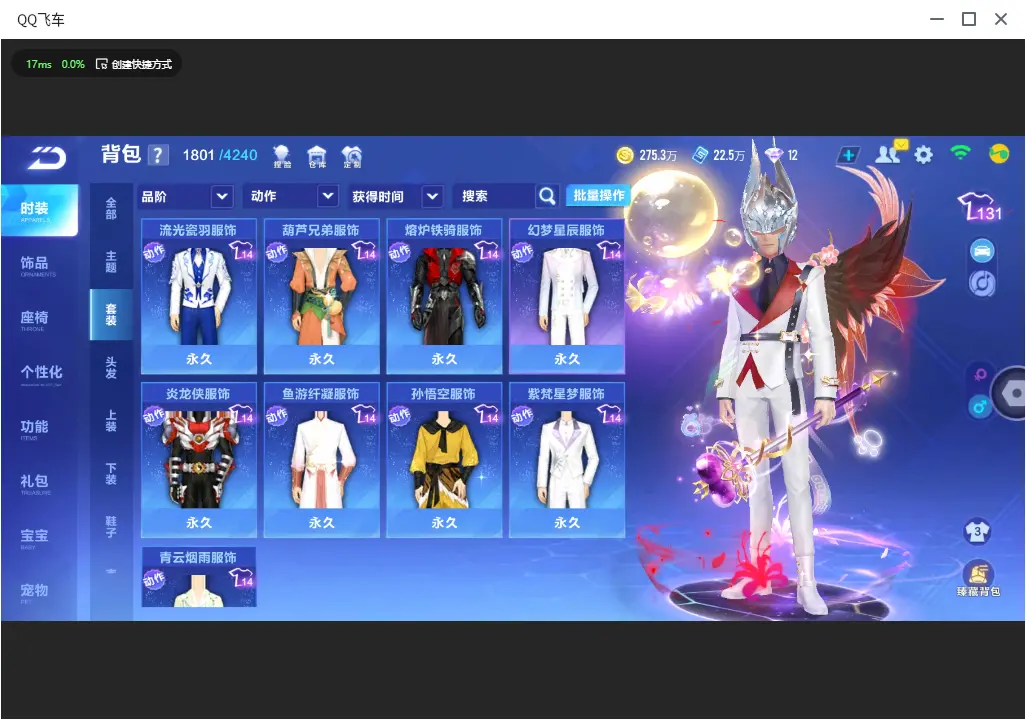Click the 动作 badge on 孙悟空服饰

[x=399, y=416]
